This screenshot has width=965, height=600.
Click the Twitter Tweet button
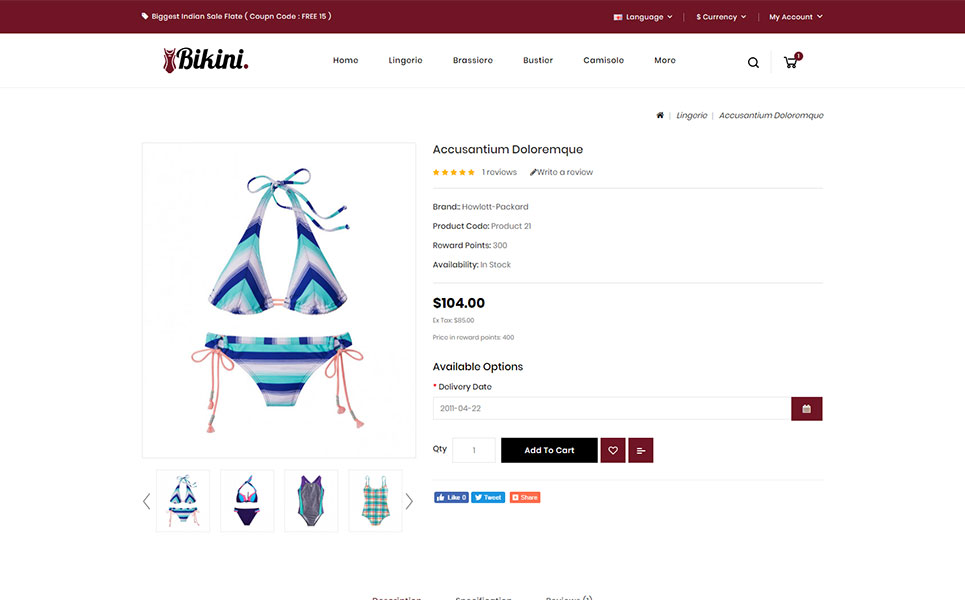coord(488,497)
